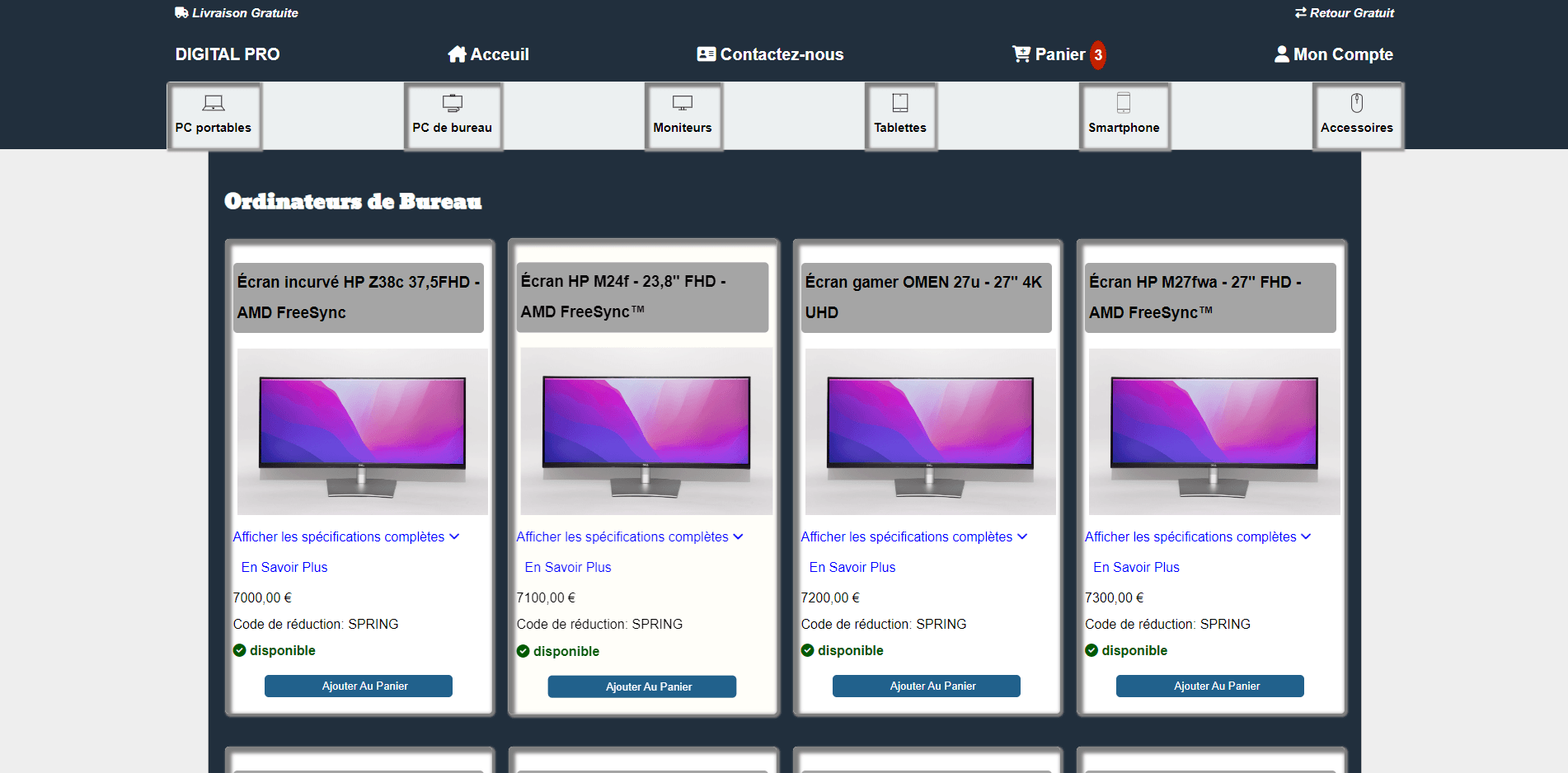Add HP Z38c monitor to cart
This screenshot has width=1568, height=773.
point(359,686)
